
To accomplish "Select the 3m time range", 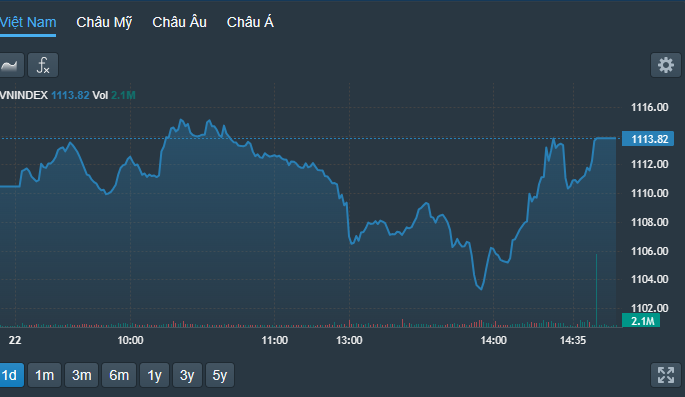I will coord(82,375).
